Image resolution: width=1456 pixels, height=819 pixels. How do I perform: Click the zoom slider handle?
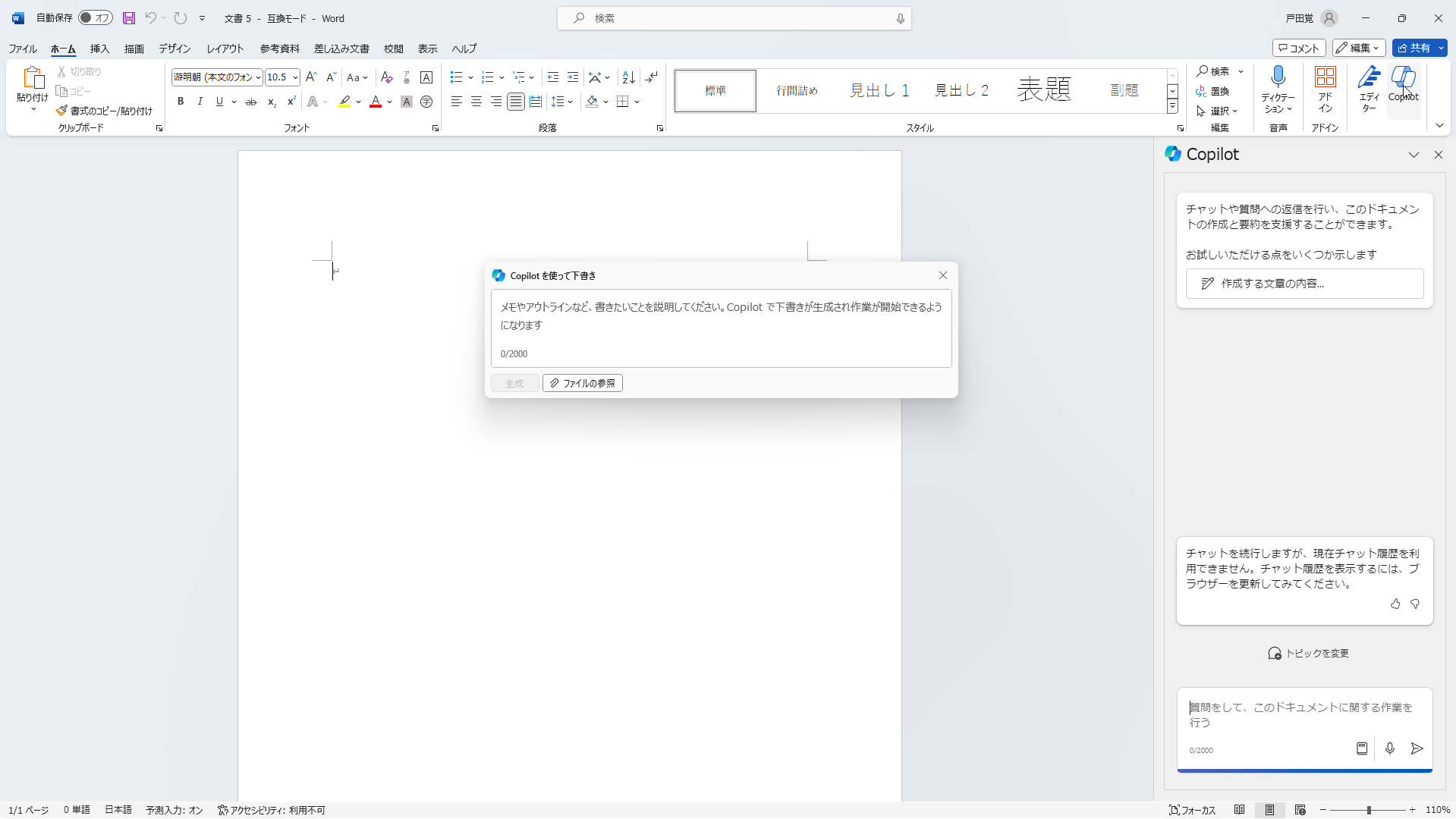click(1369, 810)
